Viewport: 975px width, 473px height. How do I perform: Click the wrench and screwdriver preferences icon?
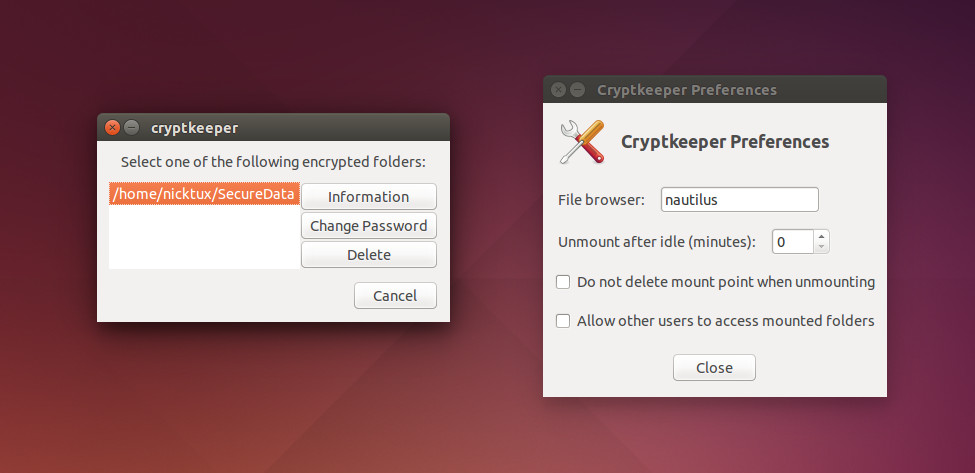[581, 142]
